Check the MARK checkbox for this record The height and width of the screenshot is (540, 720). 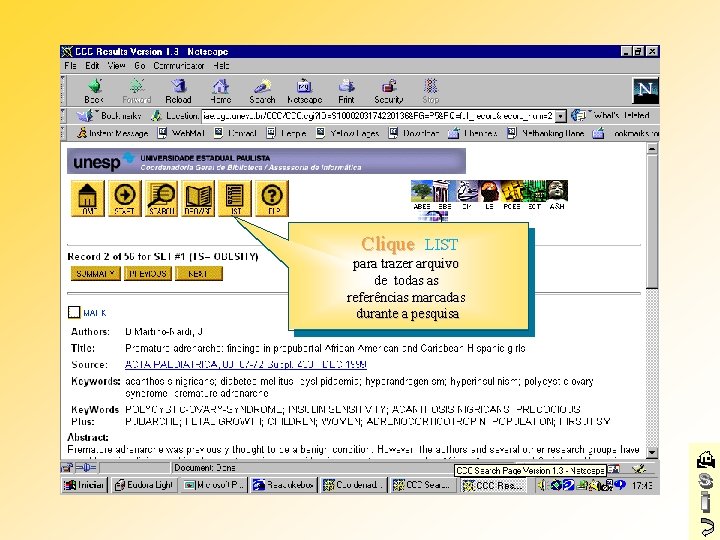coord(74,312)
